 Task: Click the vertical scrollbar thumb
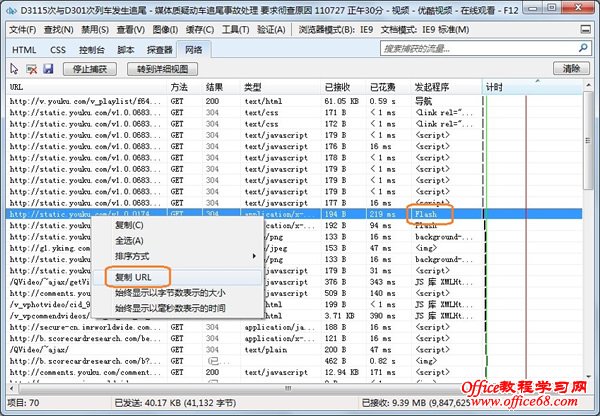(588, 140)
